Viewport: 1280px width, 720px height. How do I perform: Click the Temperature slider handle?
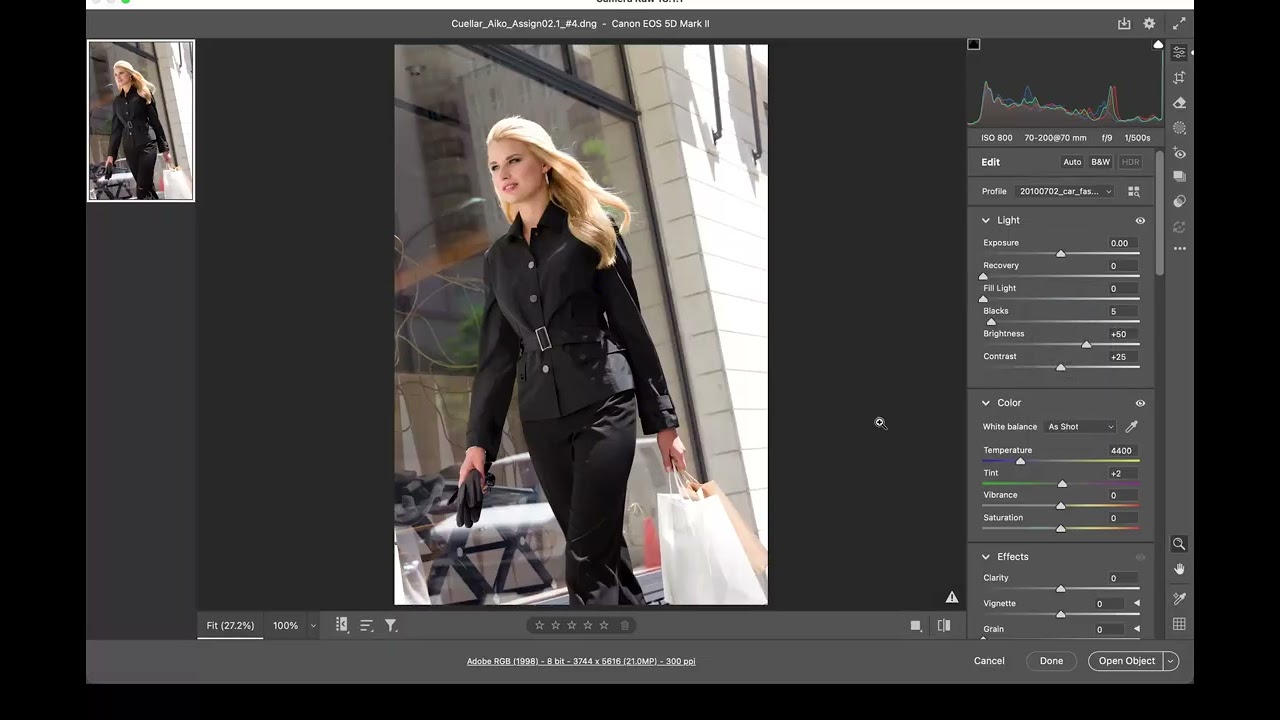click(1020, 461)
